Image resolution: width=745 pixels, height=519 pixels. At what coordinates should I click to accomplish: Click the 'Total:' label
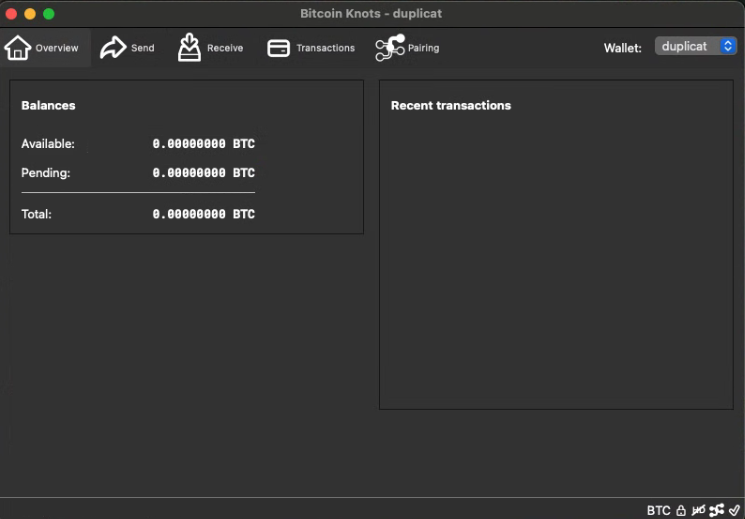click(36, 214)
